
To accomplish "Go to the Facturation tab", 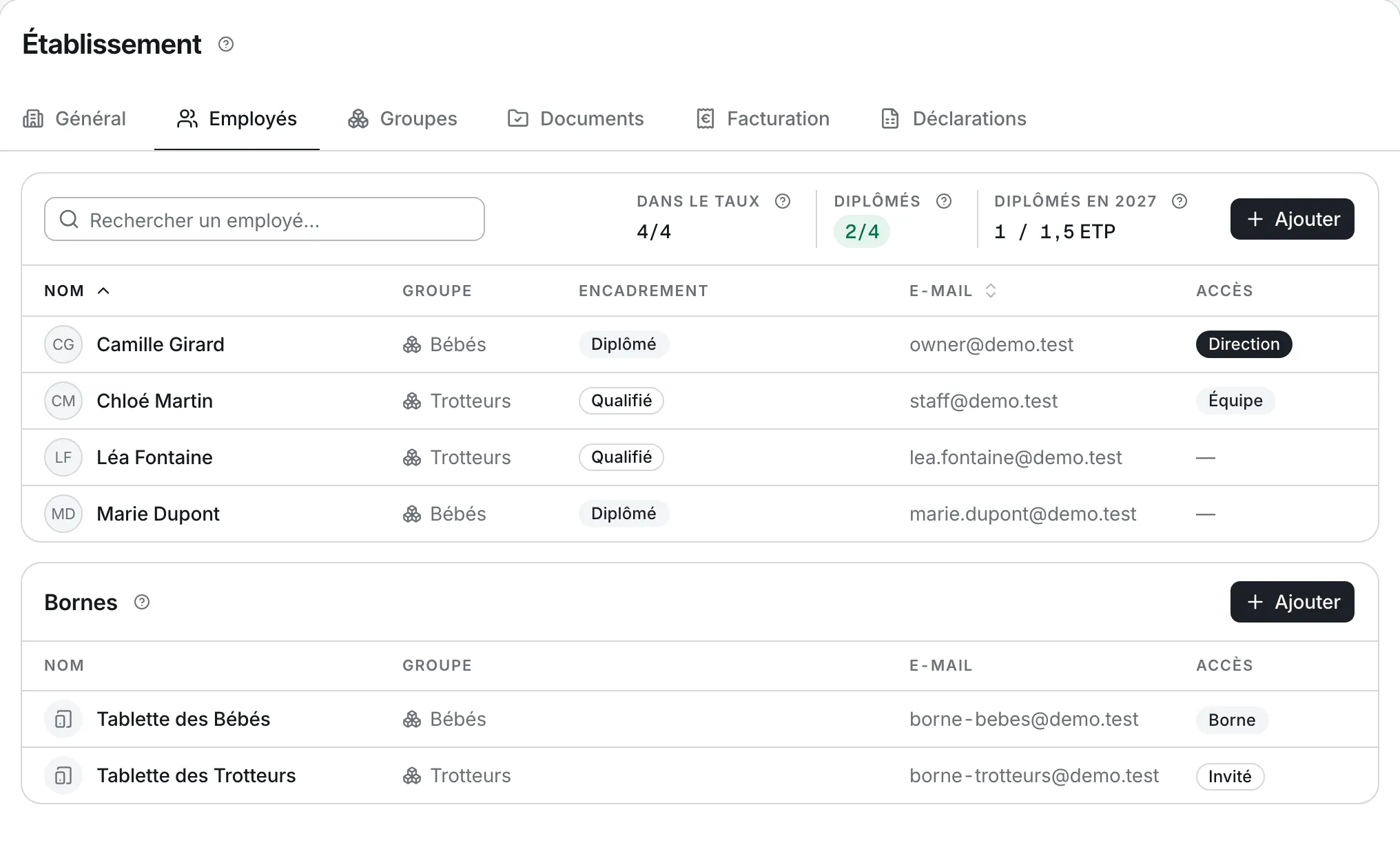I will coord(763,118).
